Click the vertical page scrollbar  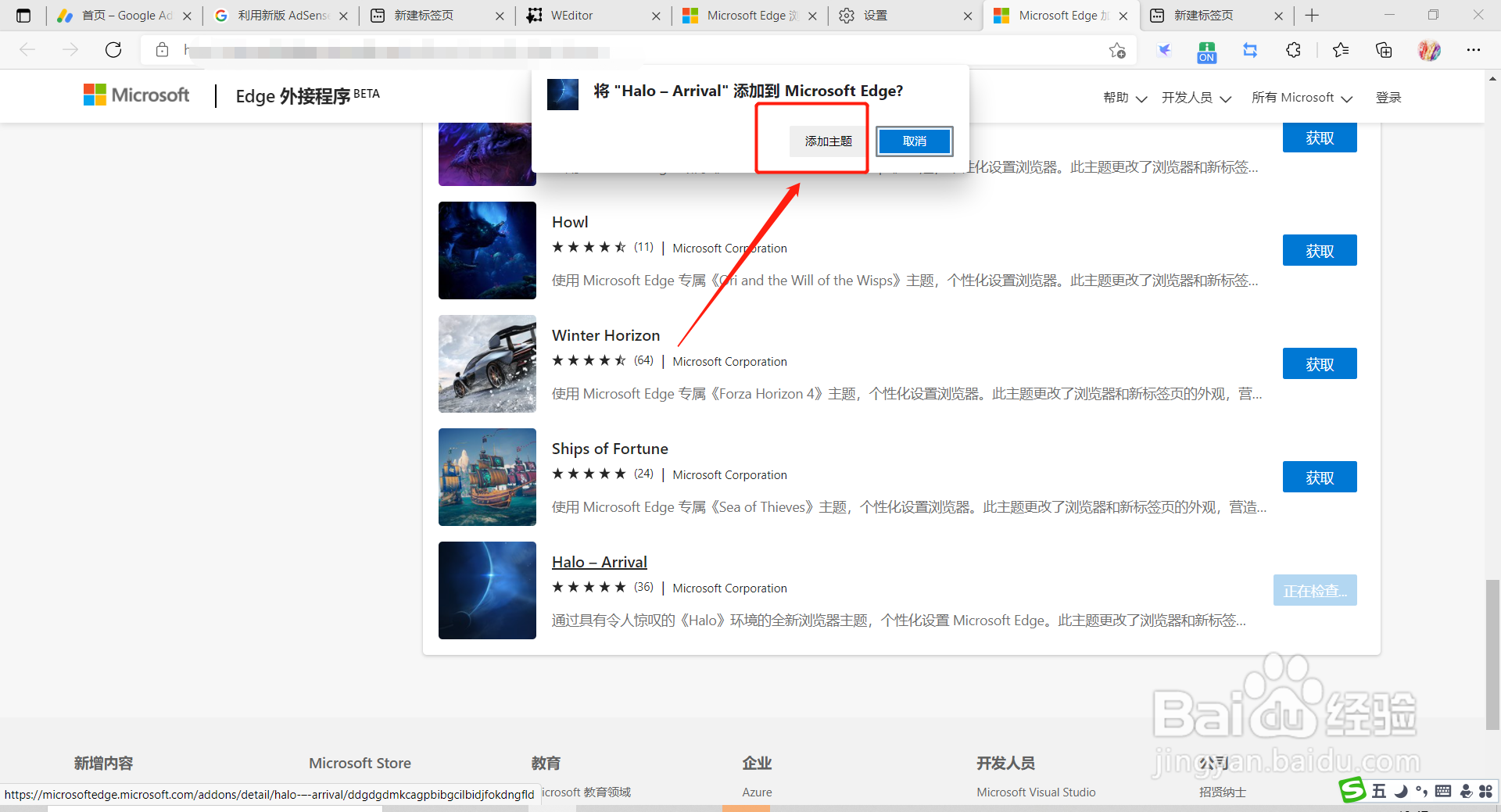coord(1492,653)
